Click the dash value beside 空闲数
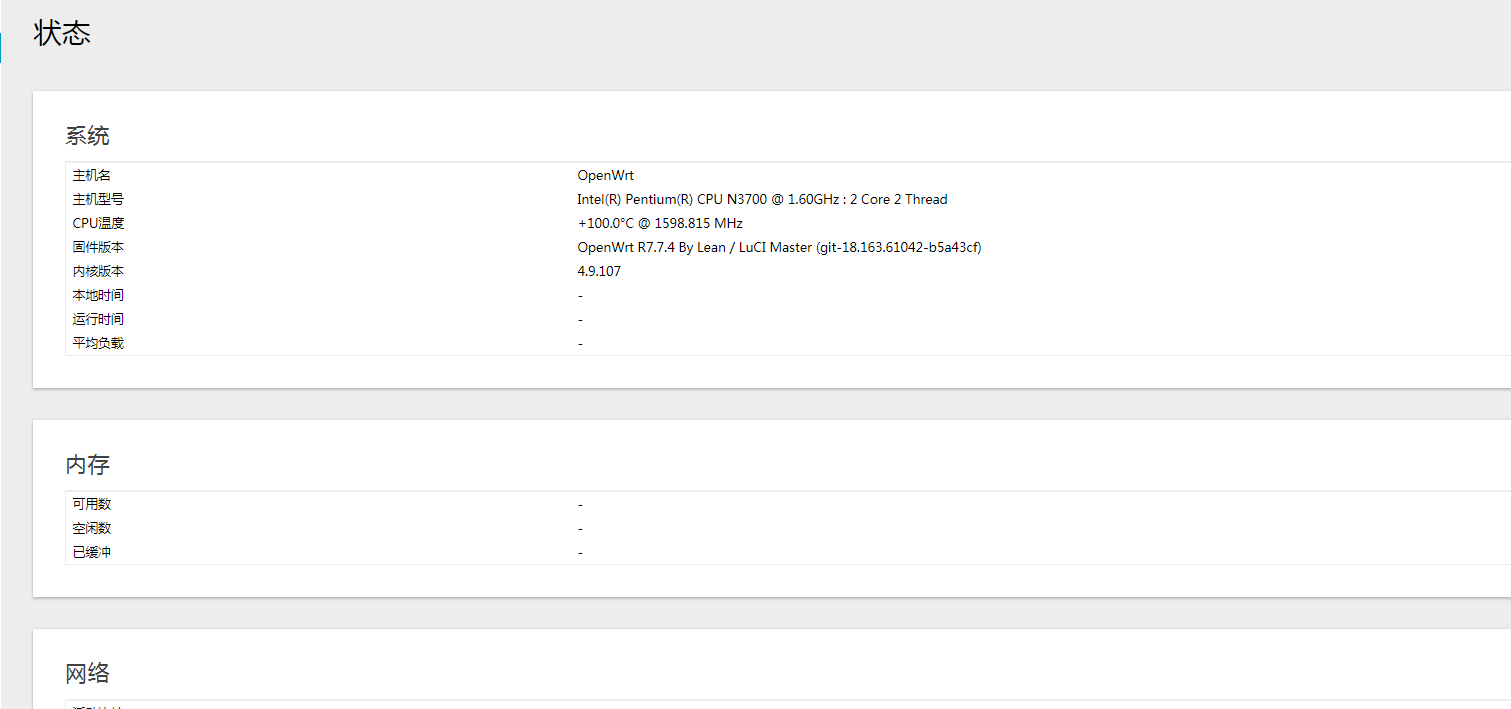Image resolution: width=1511 pixels, height=709 pixels. tap(580, 529)
